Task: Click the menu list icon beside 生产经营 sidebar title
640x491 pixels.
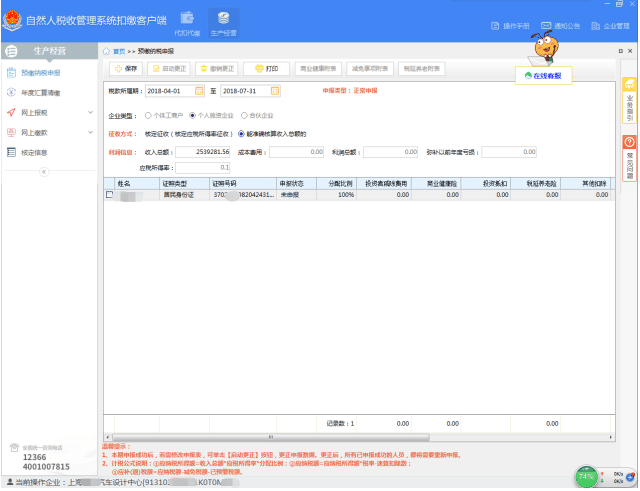Action: click(x=11, y=51)
